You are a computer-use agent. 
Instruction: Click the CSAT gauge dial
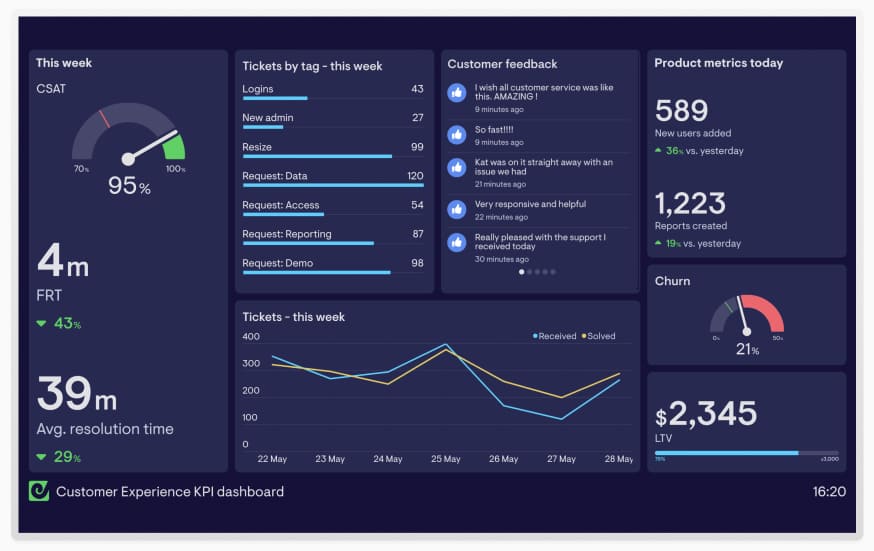coord(128,140)
